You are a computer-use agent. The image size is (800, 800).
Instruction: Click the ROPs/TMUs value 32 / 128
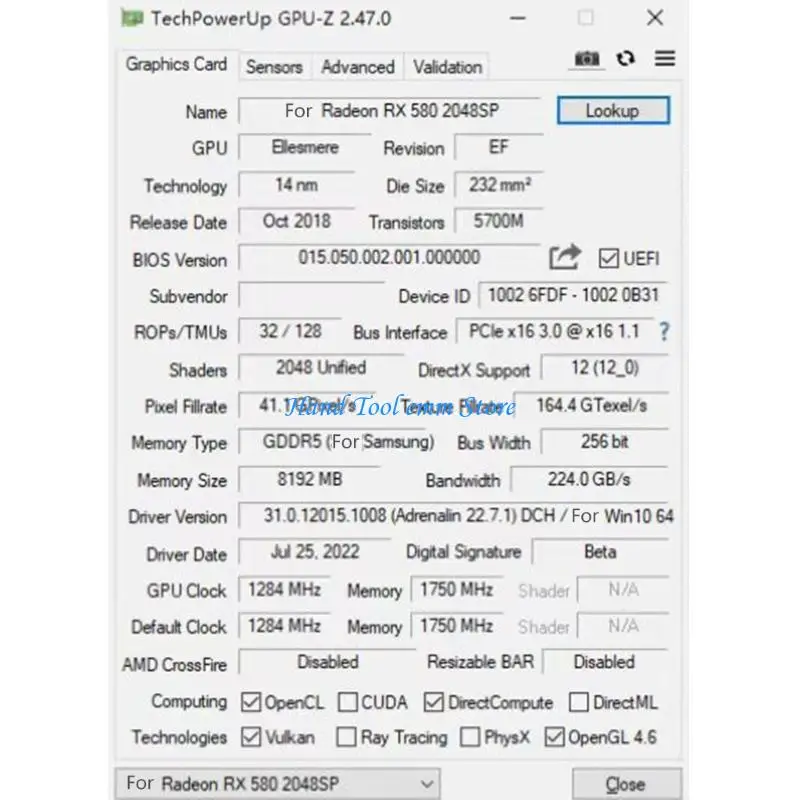click(290, 332)
